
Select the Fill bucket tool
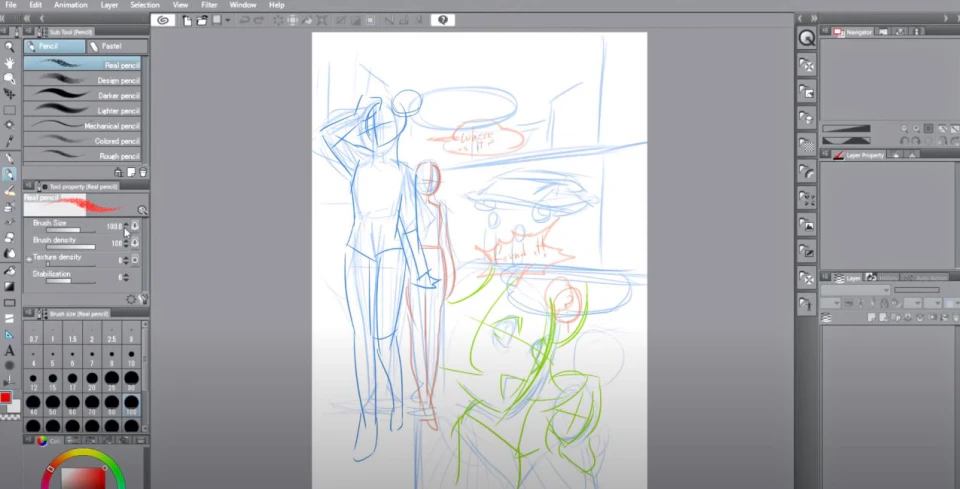click(x=9, y=270)
